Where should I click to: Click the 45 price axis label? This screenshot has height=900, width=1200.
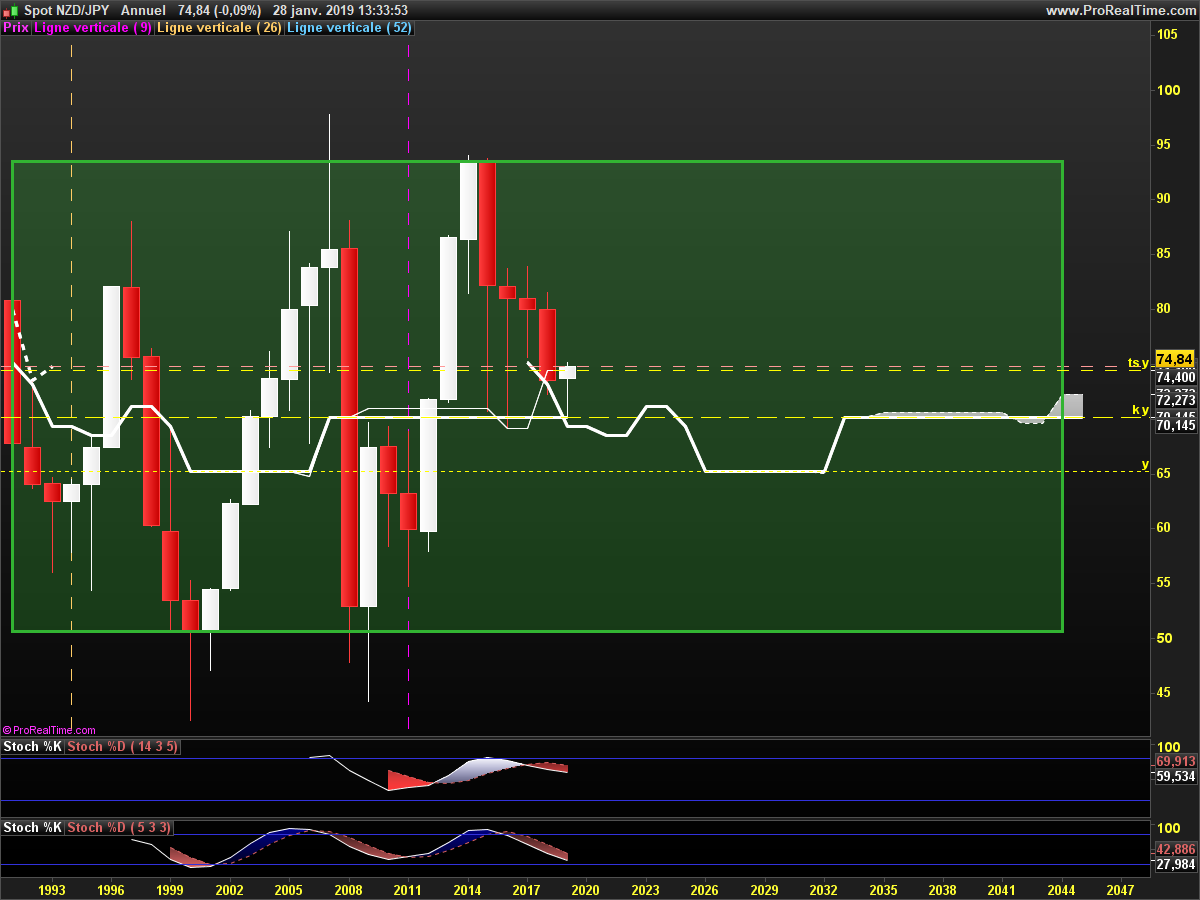coord(1164,692)
